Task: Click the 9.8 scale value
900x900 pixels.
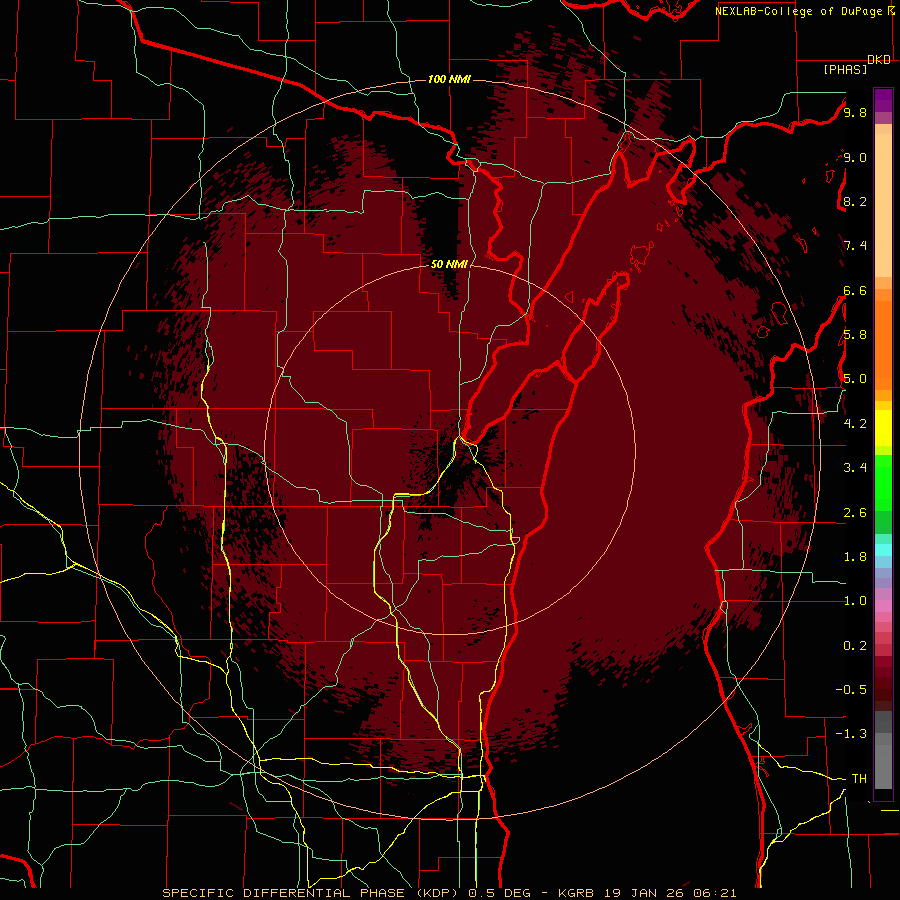Action: (x=855, y=113)
